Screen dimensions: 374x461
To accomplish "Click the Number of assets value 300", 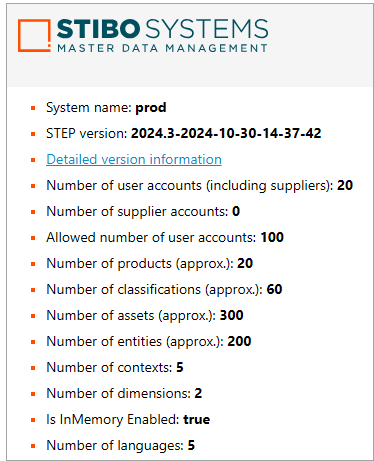I will click(x=232, y=315).
